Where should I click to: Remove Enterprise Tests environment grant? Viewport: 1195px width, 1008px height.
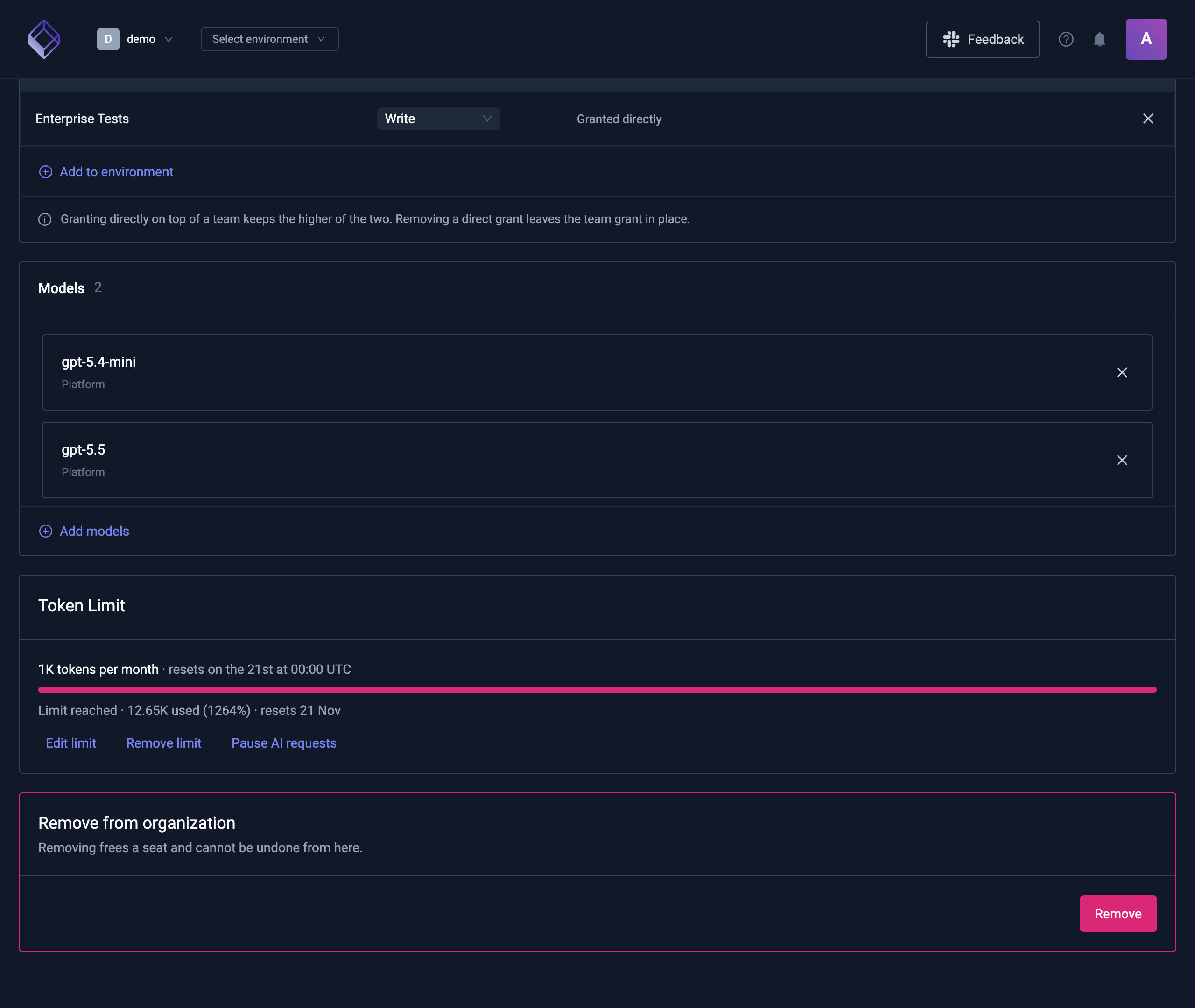[x=1147, y=118]
